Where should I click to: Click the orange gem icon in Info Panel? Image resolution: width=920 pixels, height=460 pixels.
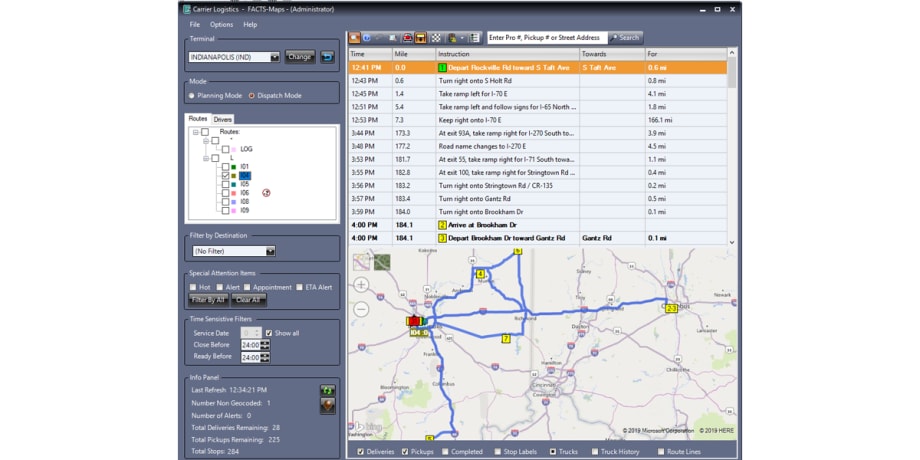(327, 406)
